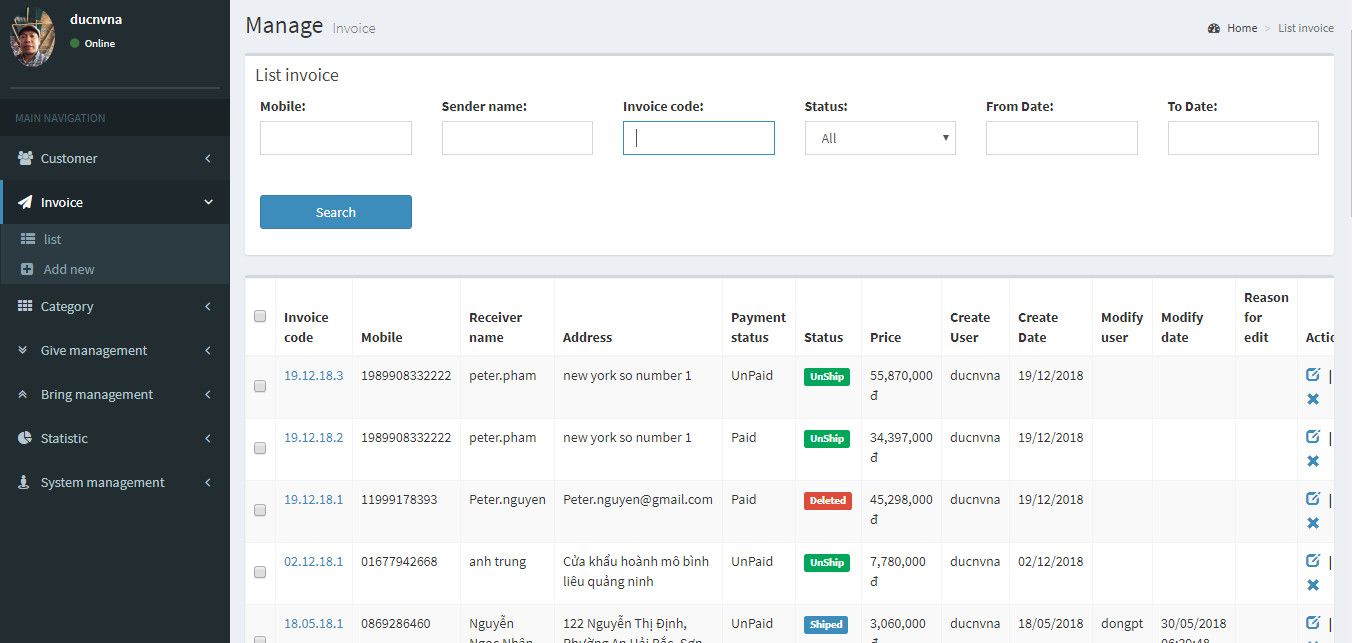Open the Category sidebar menu
This screenshot has width=1352, height=643.
(67, 306)
